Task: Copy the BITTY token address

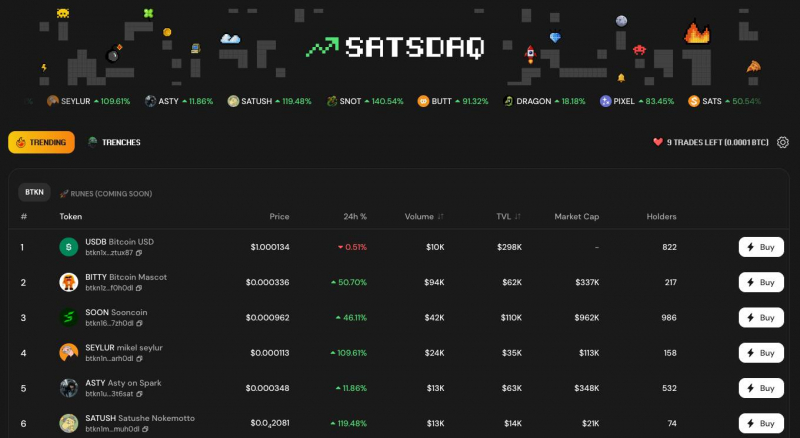Action: pos(141,288)
